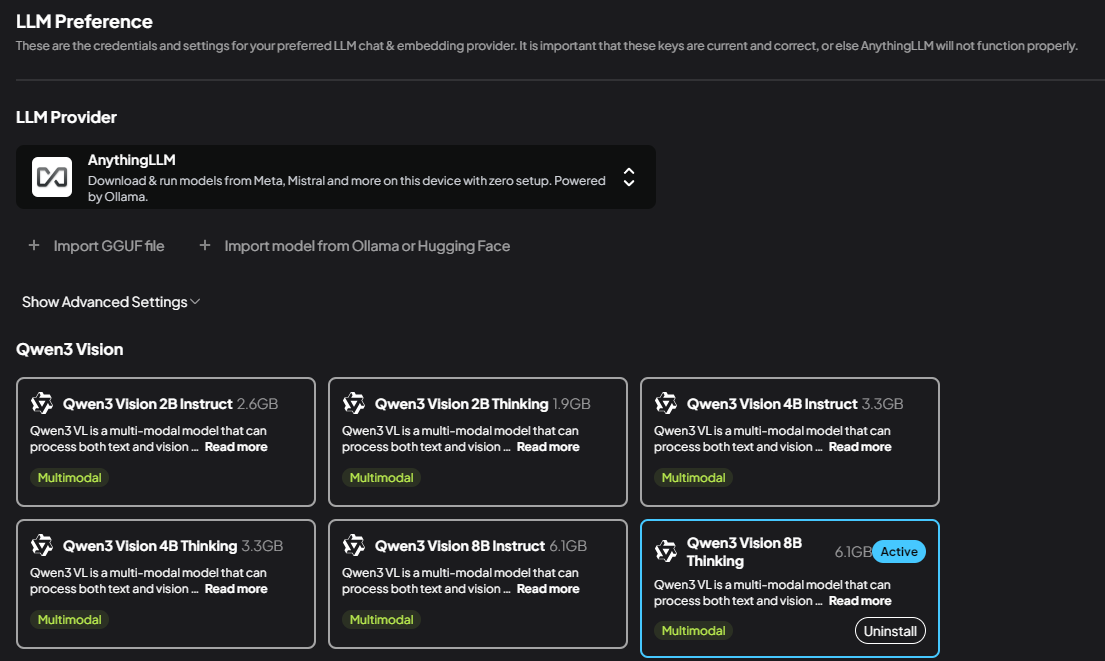
Task: Click the 2.6GB size on 2B Instruct
Action: (x=257, y=404)
